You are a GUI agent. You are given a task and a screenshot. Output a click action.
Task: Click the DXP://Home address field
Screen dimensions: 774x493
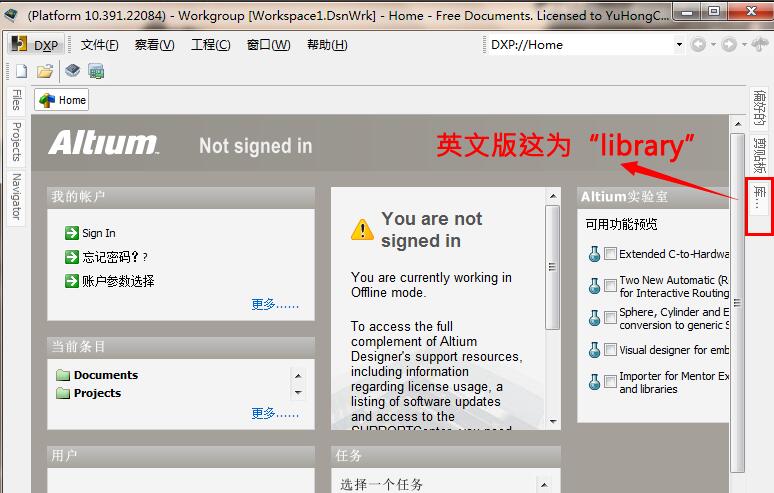[x=581, y=45]
